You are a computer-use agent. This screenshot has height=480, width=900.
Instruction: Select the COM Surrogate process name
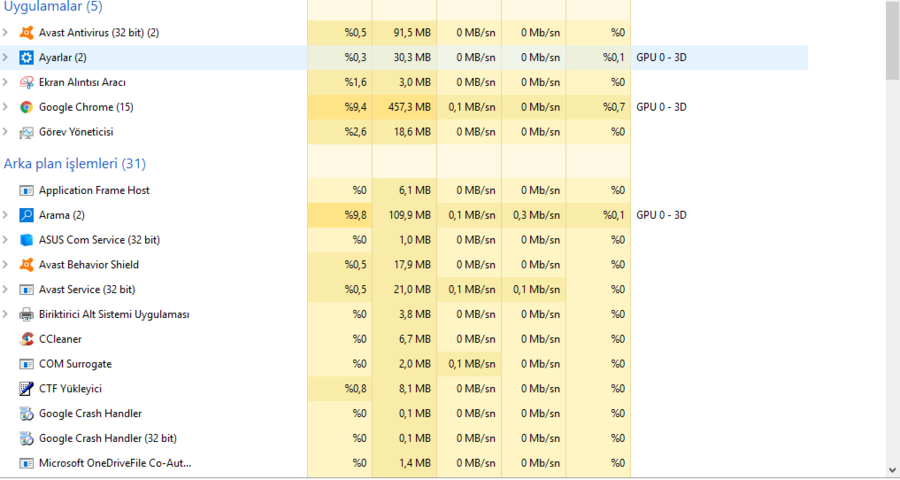pyautogui.click(x=75, y=364)
